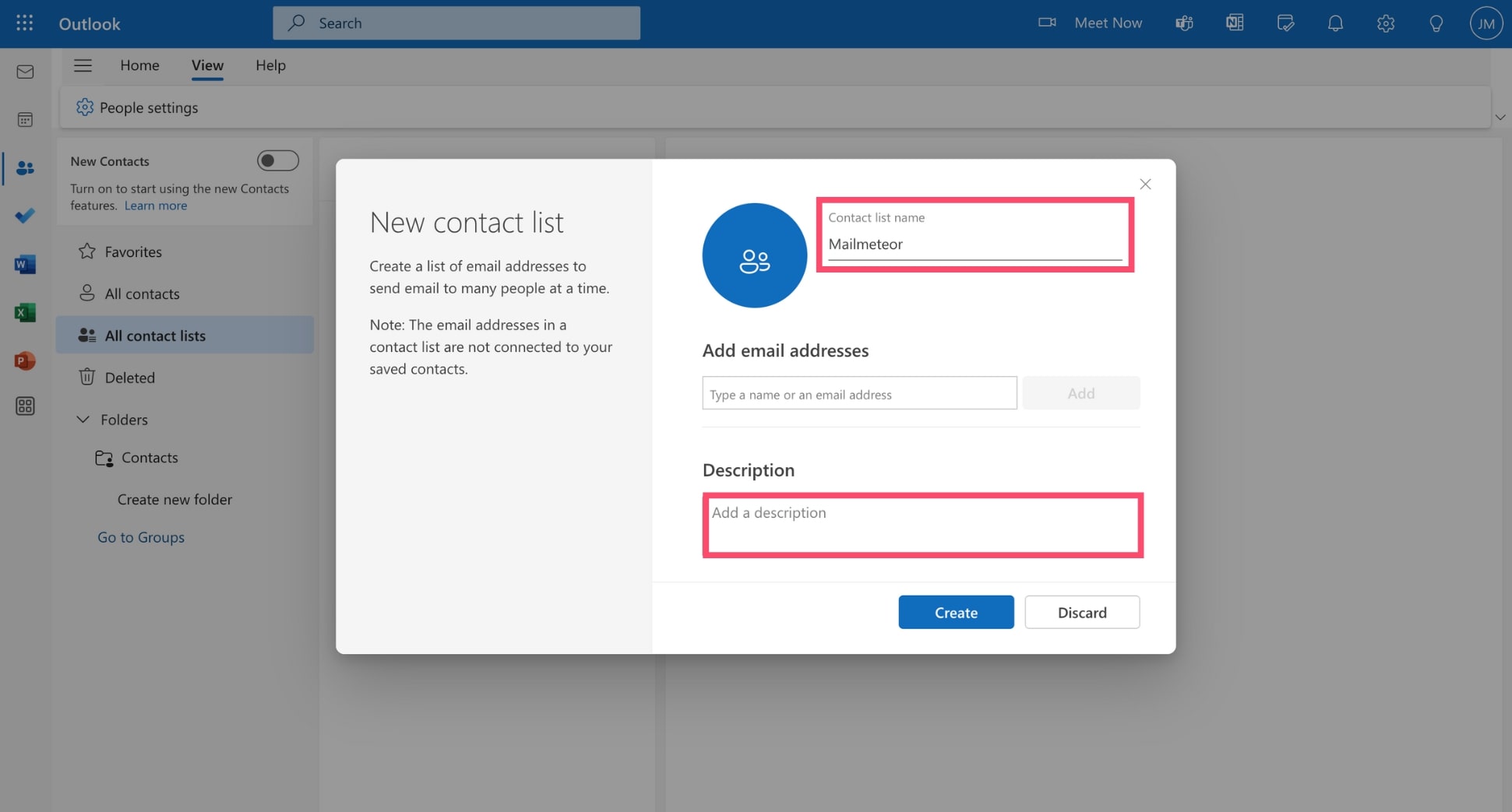Select All contact lists in sidebar
Screen dimensions: 1512x812
coord(185,336)
